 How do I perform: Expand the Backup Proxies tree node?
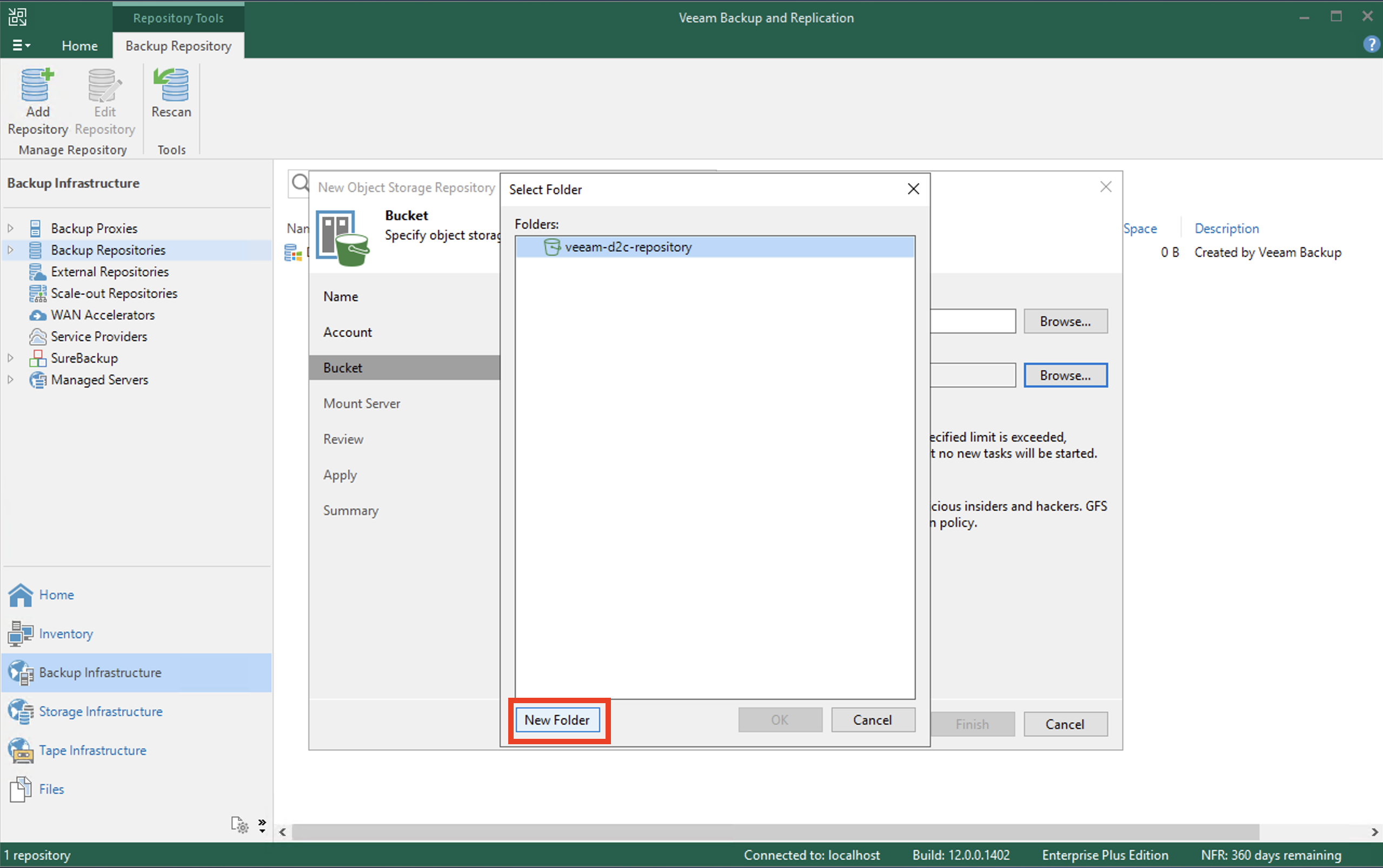coord(10,229)
